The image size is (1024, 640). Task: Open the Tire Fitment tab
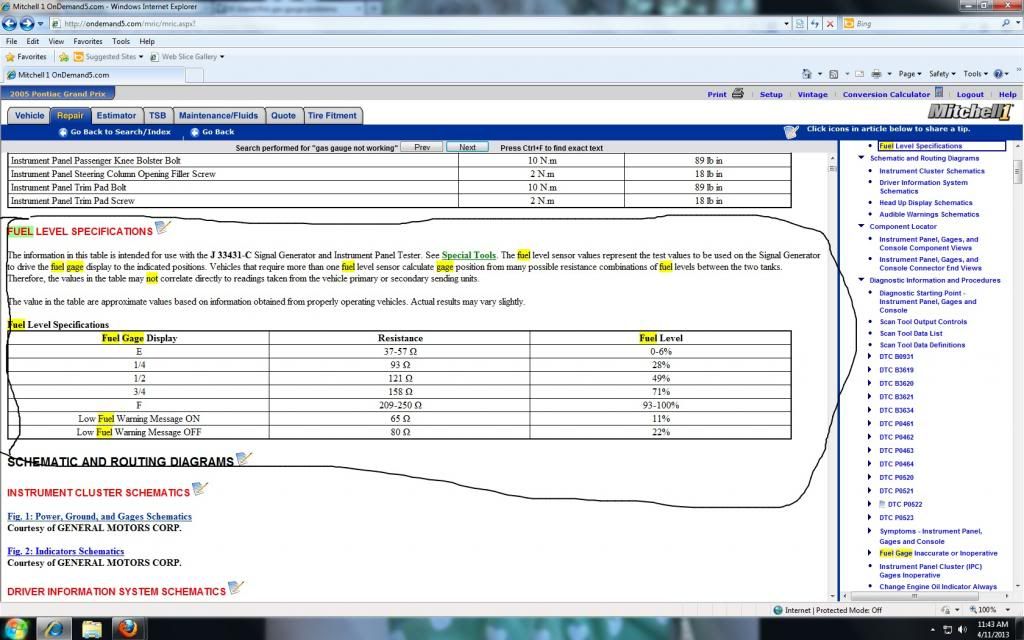point(332,116)
